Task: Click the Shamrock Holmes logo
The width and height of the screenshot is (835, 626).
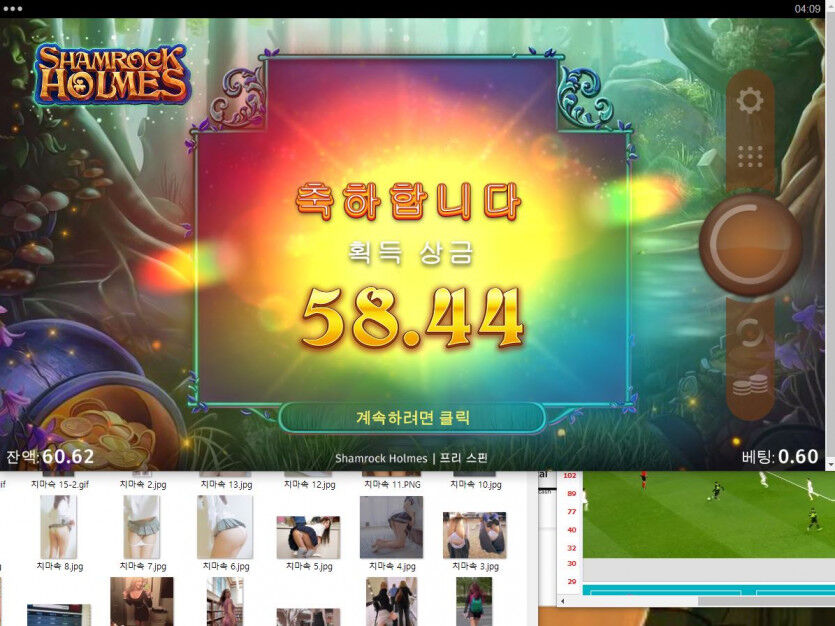Action: click(112, 74)
